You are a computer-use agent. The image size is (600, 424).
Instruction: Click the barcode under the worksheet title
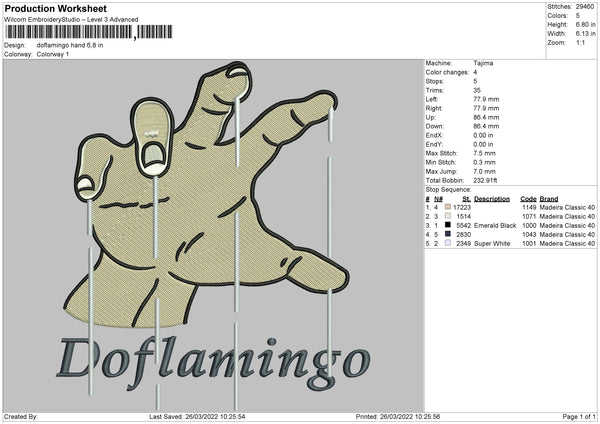click(88, 32)
